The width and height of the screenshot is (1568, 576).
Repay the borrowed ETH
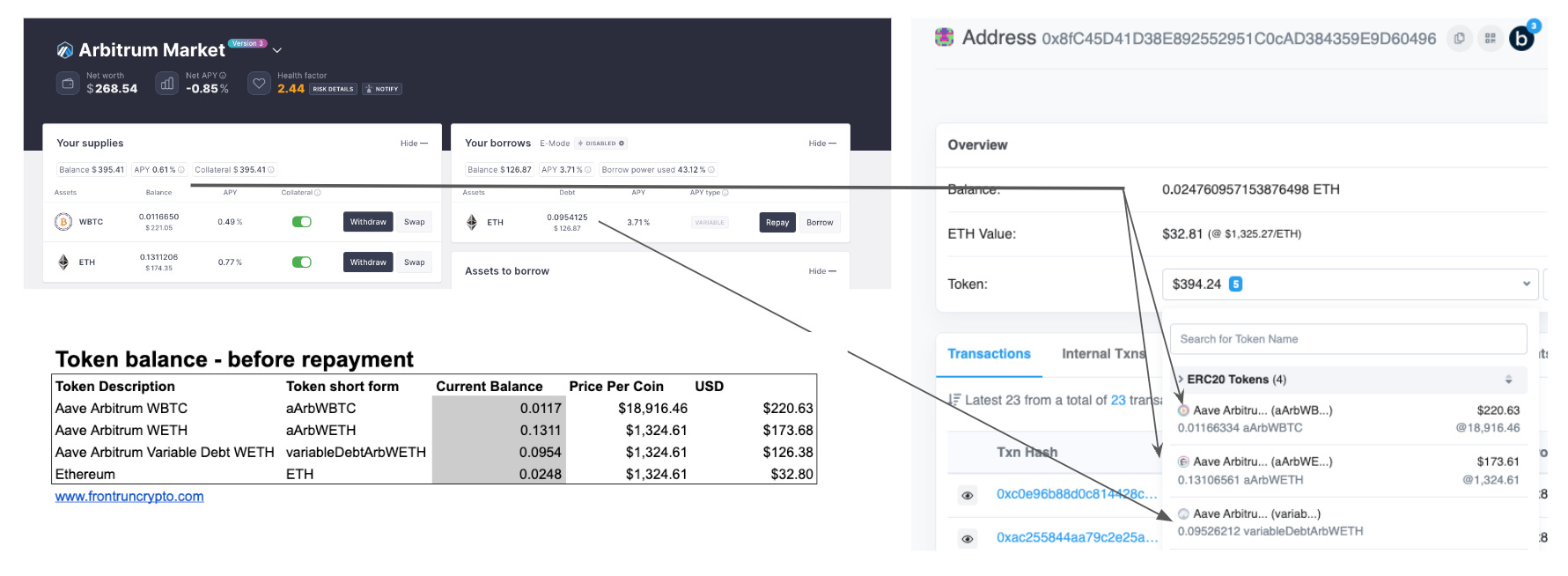pos(777,223)
